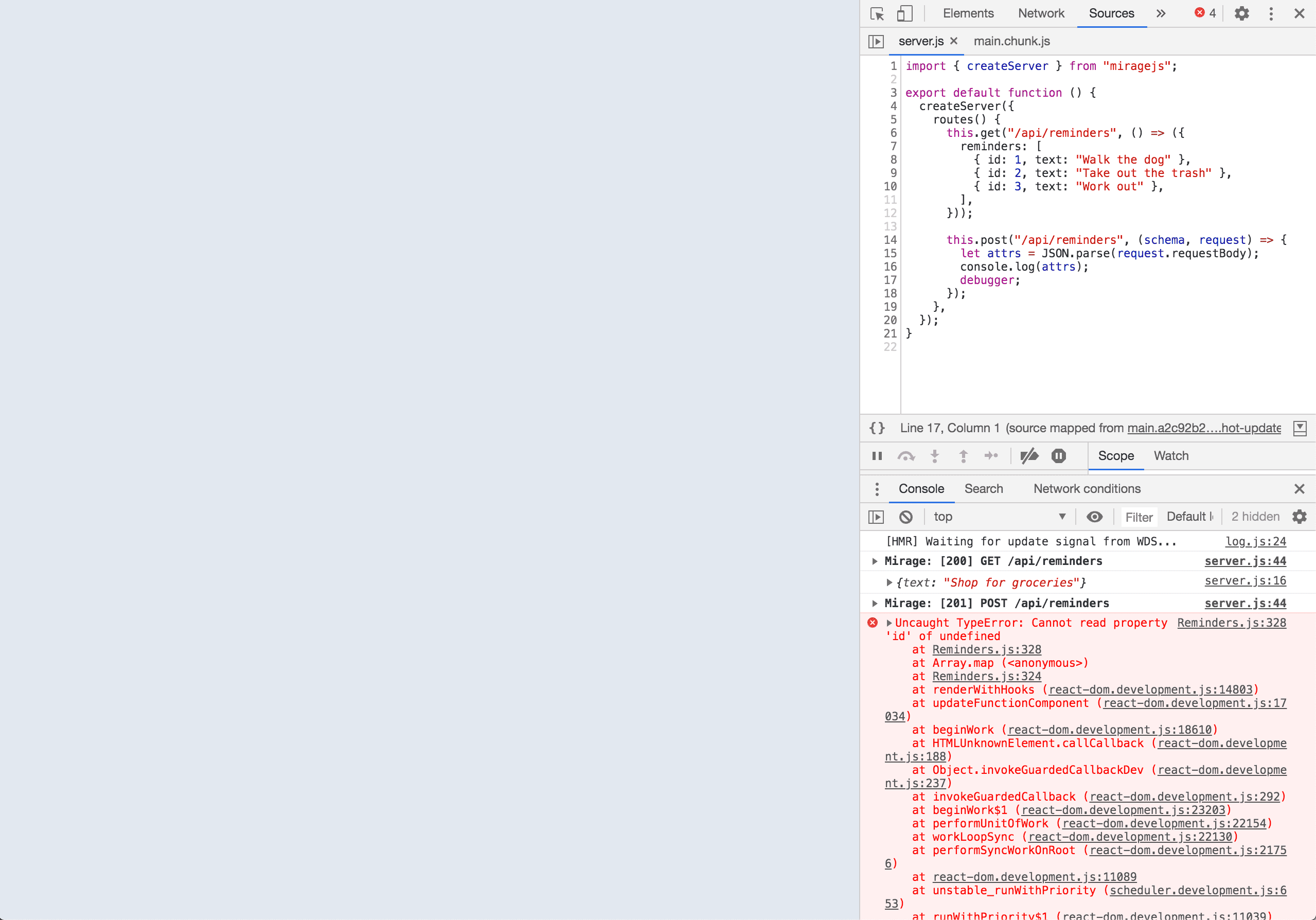Pause script execution
Screen dimensions: 1316x920
[x=877, y=456]
